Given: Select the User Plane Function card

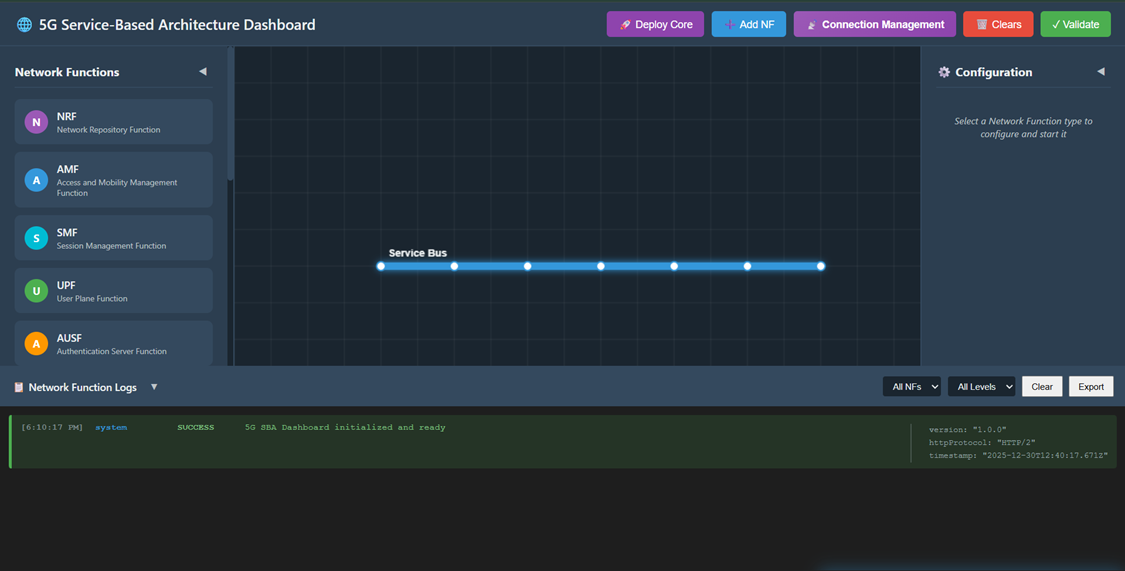Looking at the screenshot, I should [x=113, y=291].
